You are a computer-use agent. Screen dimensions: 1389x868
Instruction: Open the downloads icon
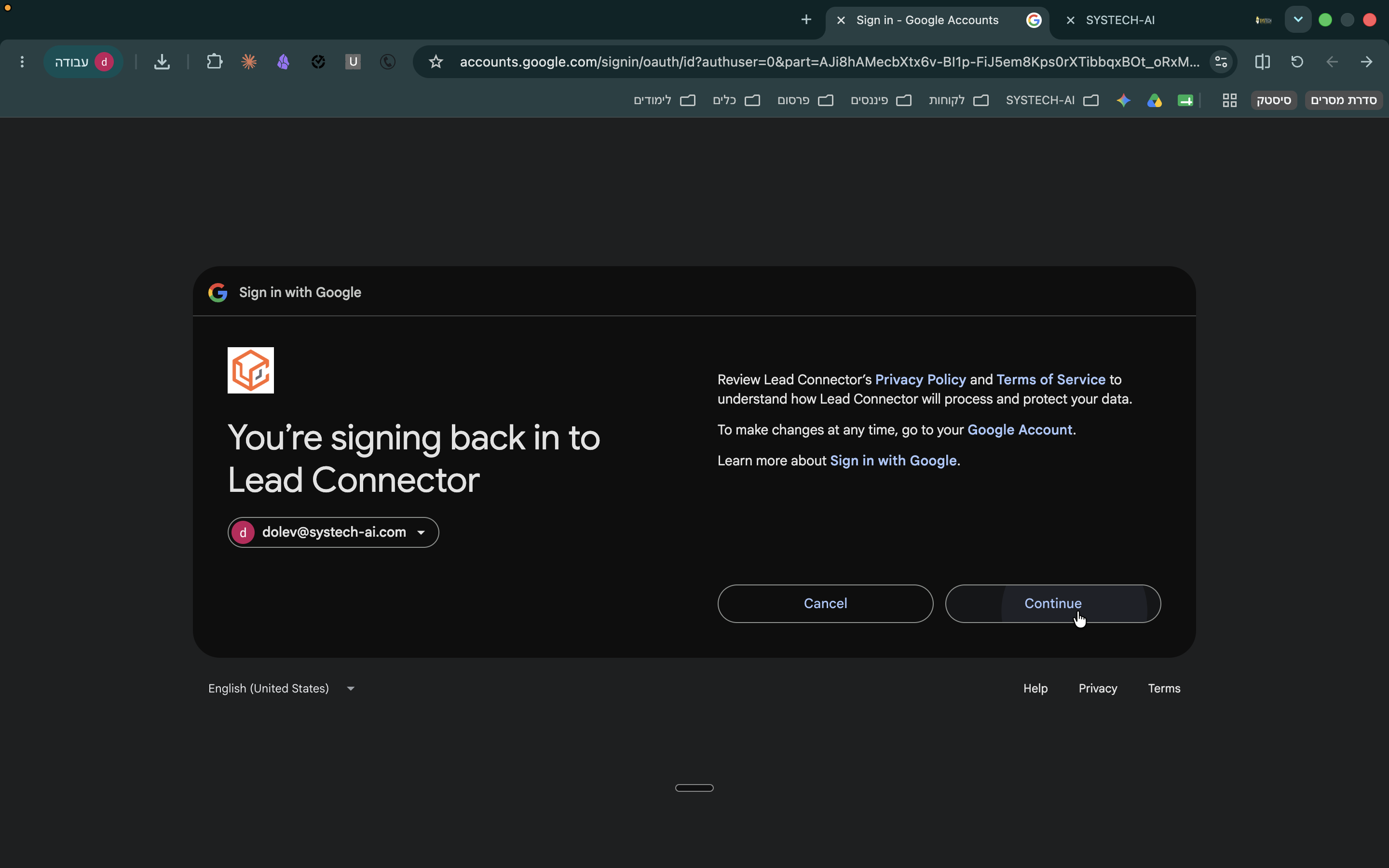(162, 61)
